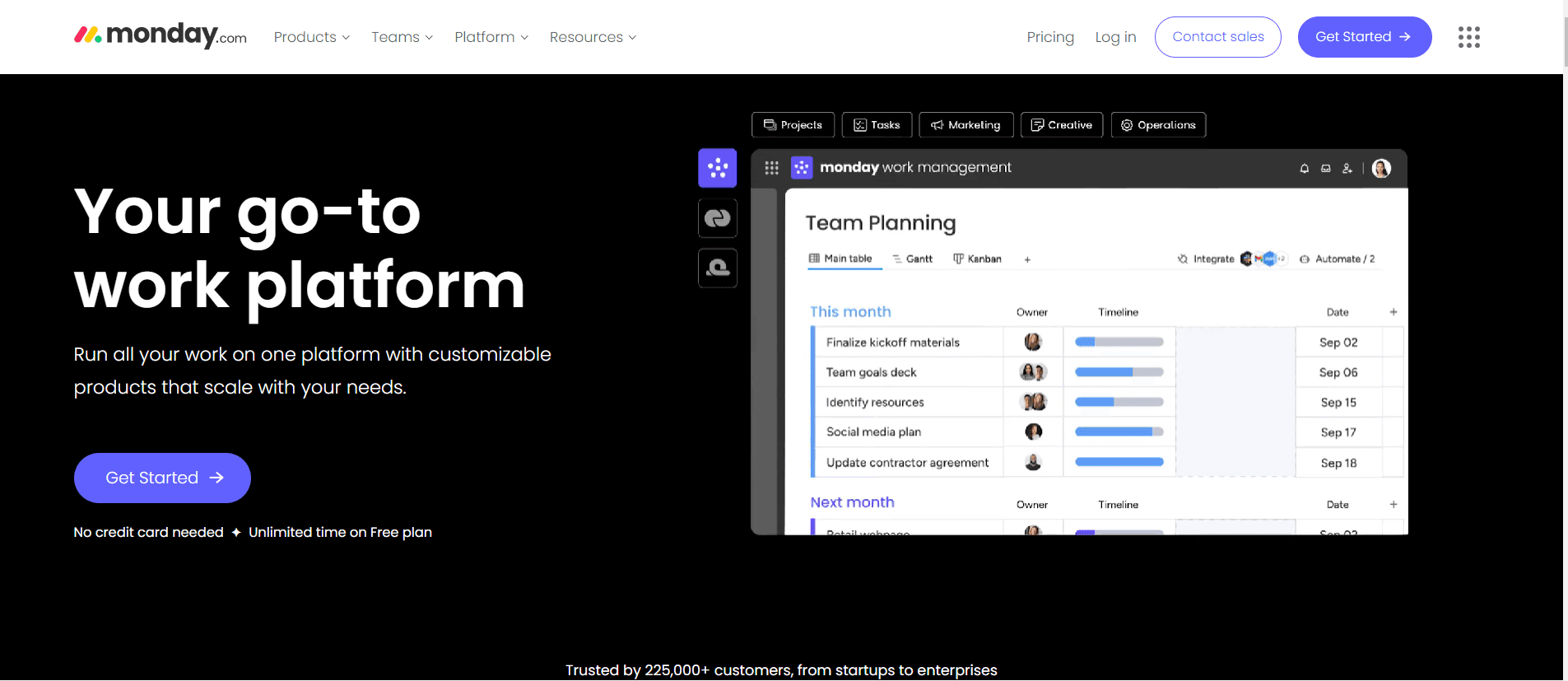Click timeline bar for Team goals deck
This screenshot has width=1568, height=681.
point(1119,372)
